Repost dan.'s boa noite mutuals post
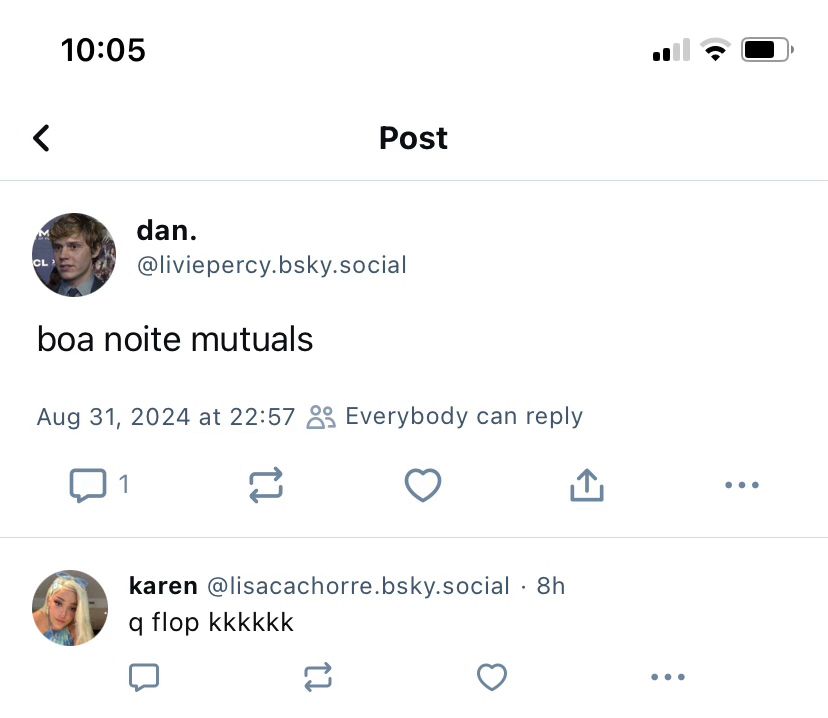The width and height of the screenshot is (828, 718). click(x=265, y=486)
